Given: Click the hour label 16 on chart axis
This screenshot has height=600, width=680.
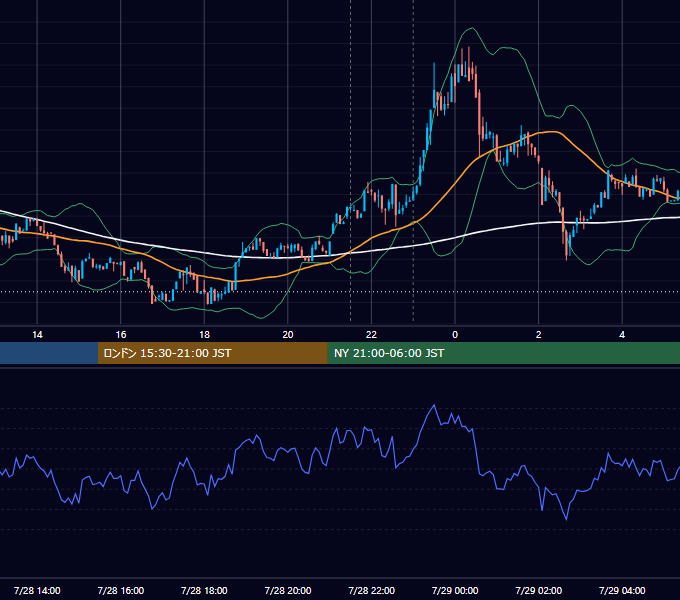Looking at the screenshot, I should point(121,335).
